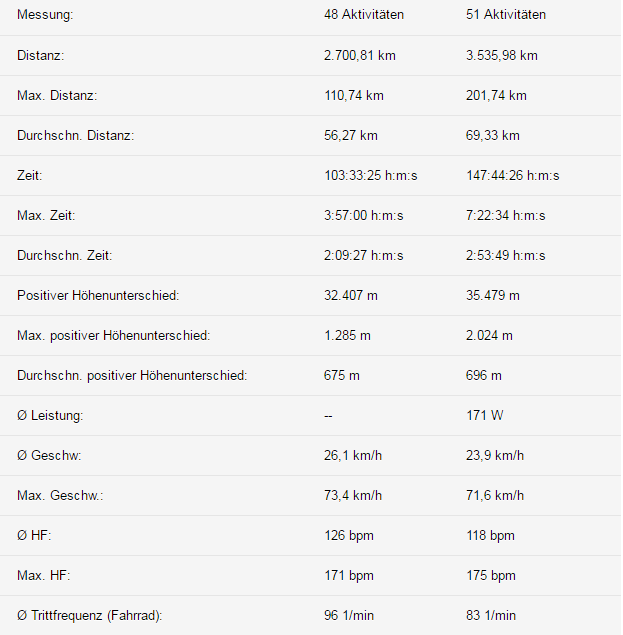Click the power value 171 W
Screen dimensions: 623x635
[485, 416]
